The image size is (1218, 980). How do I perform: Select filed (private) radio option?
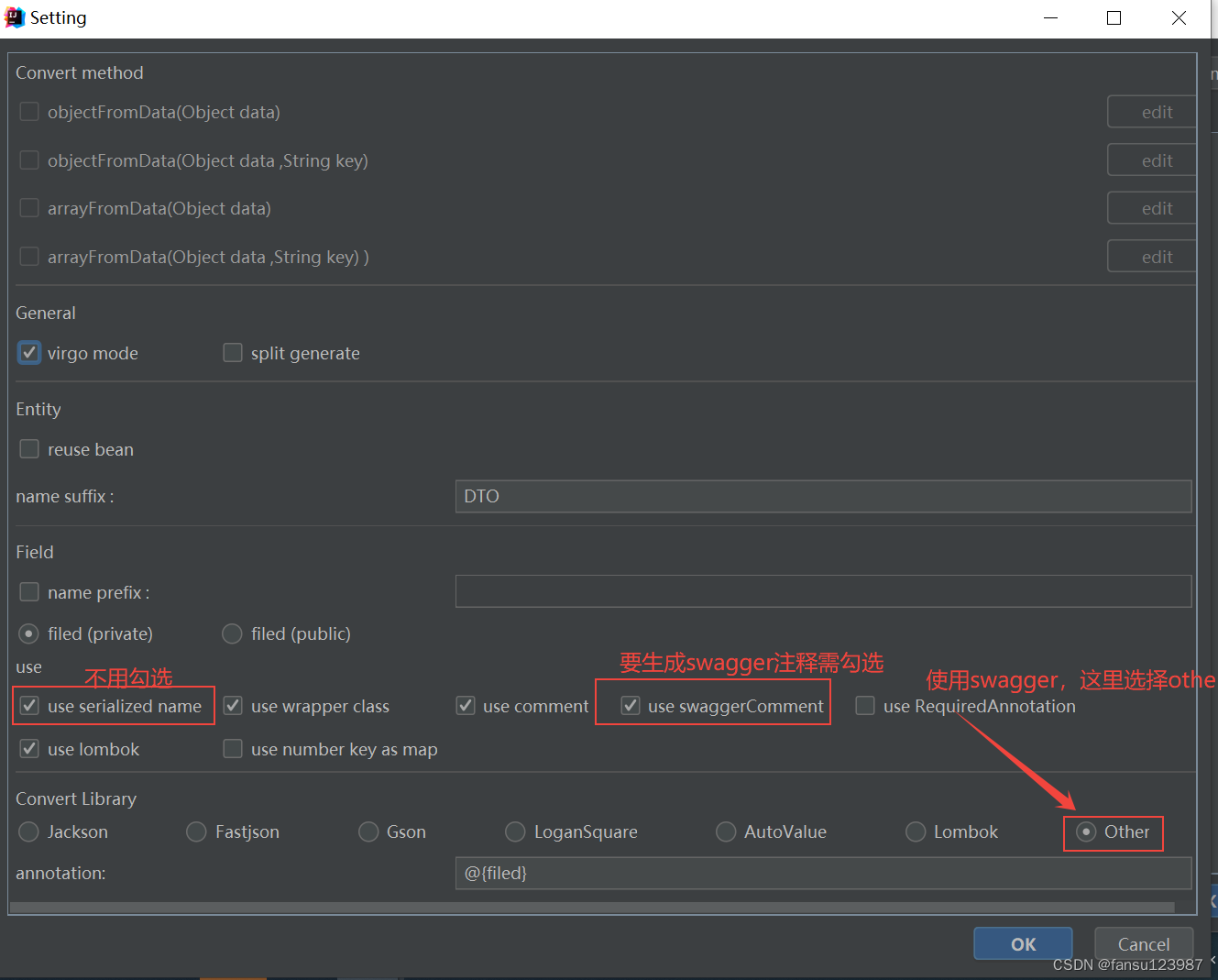point(29,633)
